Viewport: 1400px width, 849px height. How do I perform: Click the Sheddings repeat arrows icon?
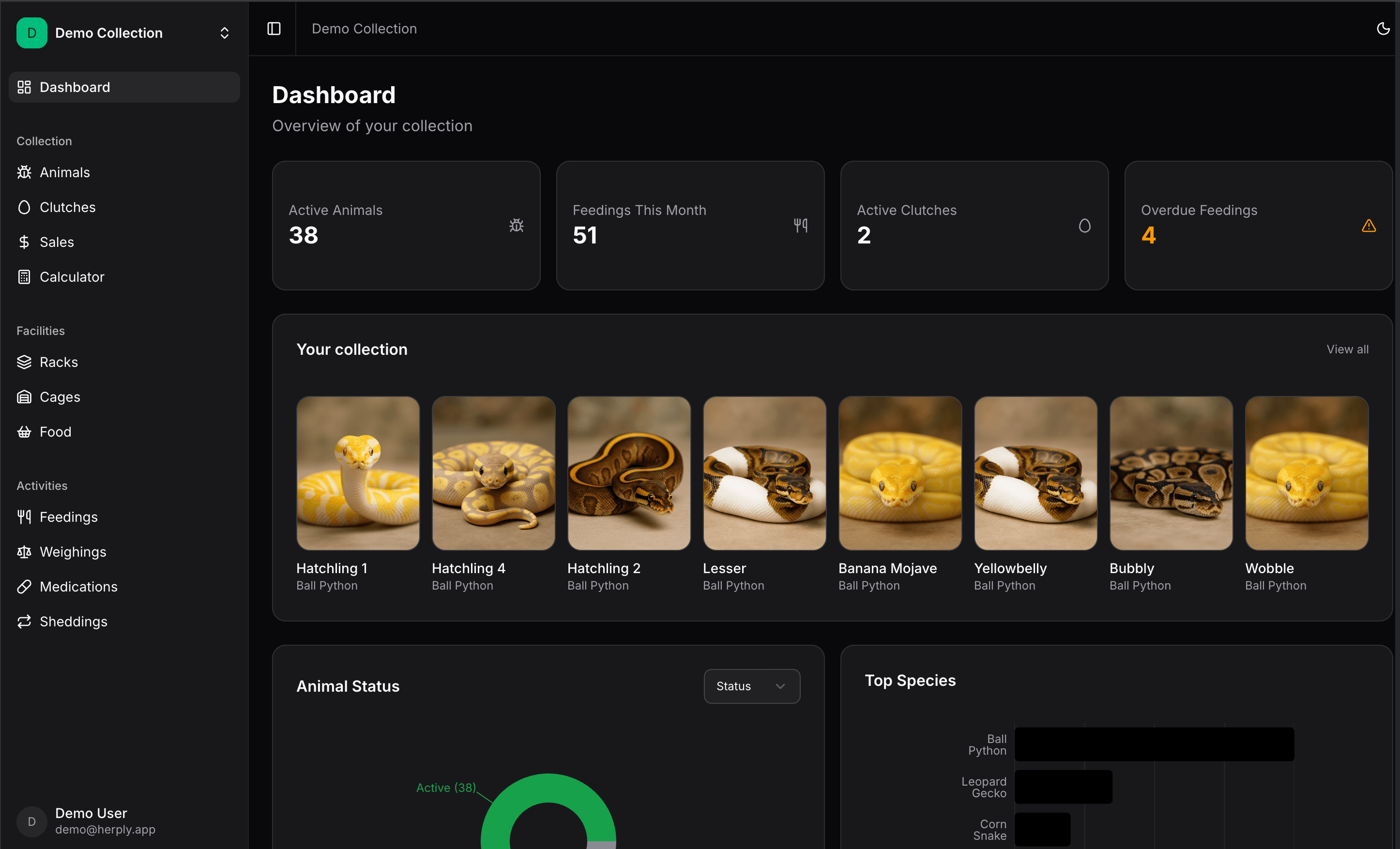coord(24,621)
